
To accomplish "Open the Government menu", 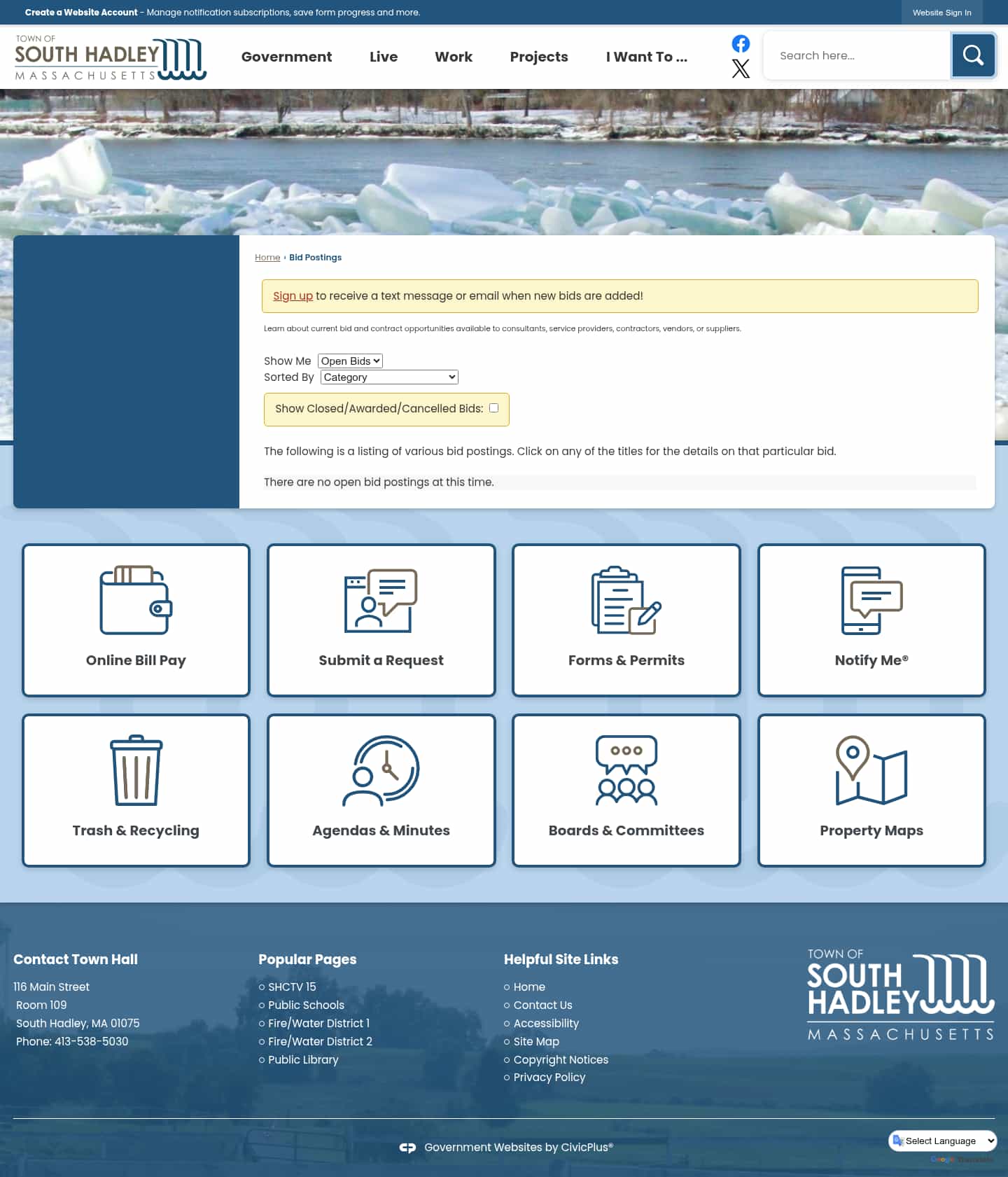I will [x=286, y=57].
